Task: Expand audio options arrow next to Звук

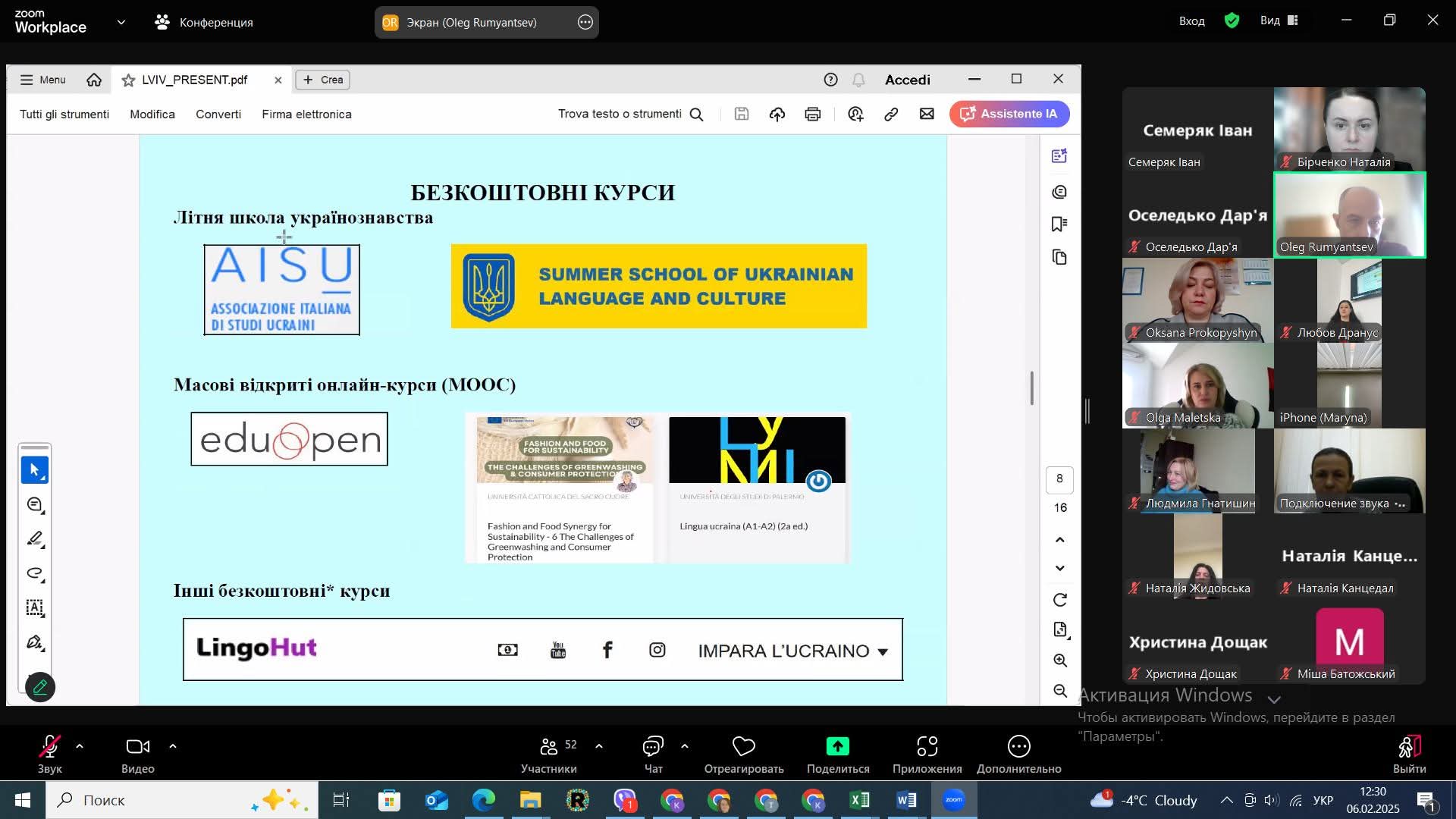Action: [80, 746]
